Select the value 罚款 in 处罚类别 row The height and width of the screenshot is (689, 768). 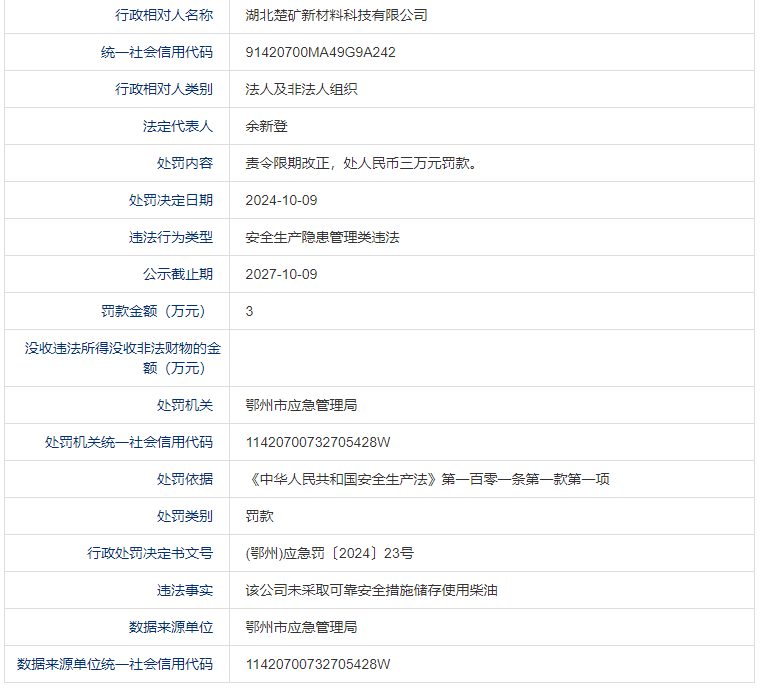pyautogui.click(x=260, y=516)
